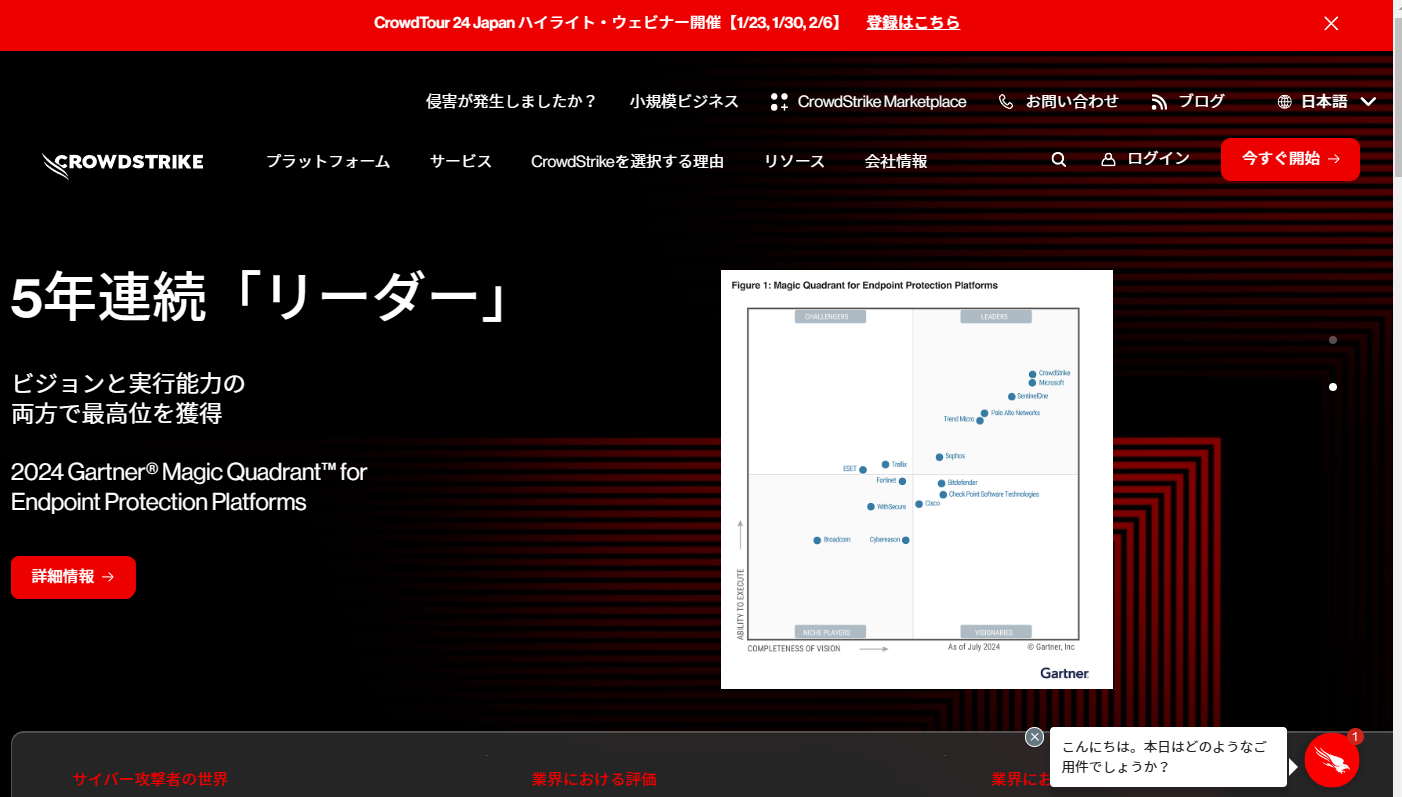Click the お問い合わせ phone contact link
The height and width of the screenshot is (797, 1402).
[x=1058, y=101]
